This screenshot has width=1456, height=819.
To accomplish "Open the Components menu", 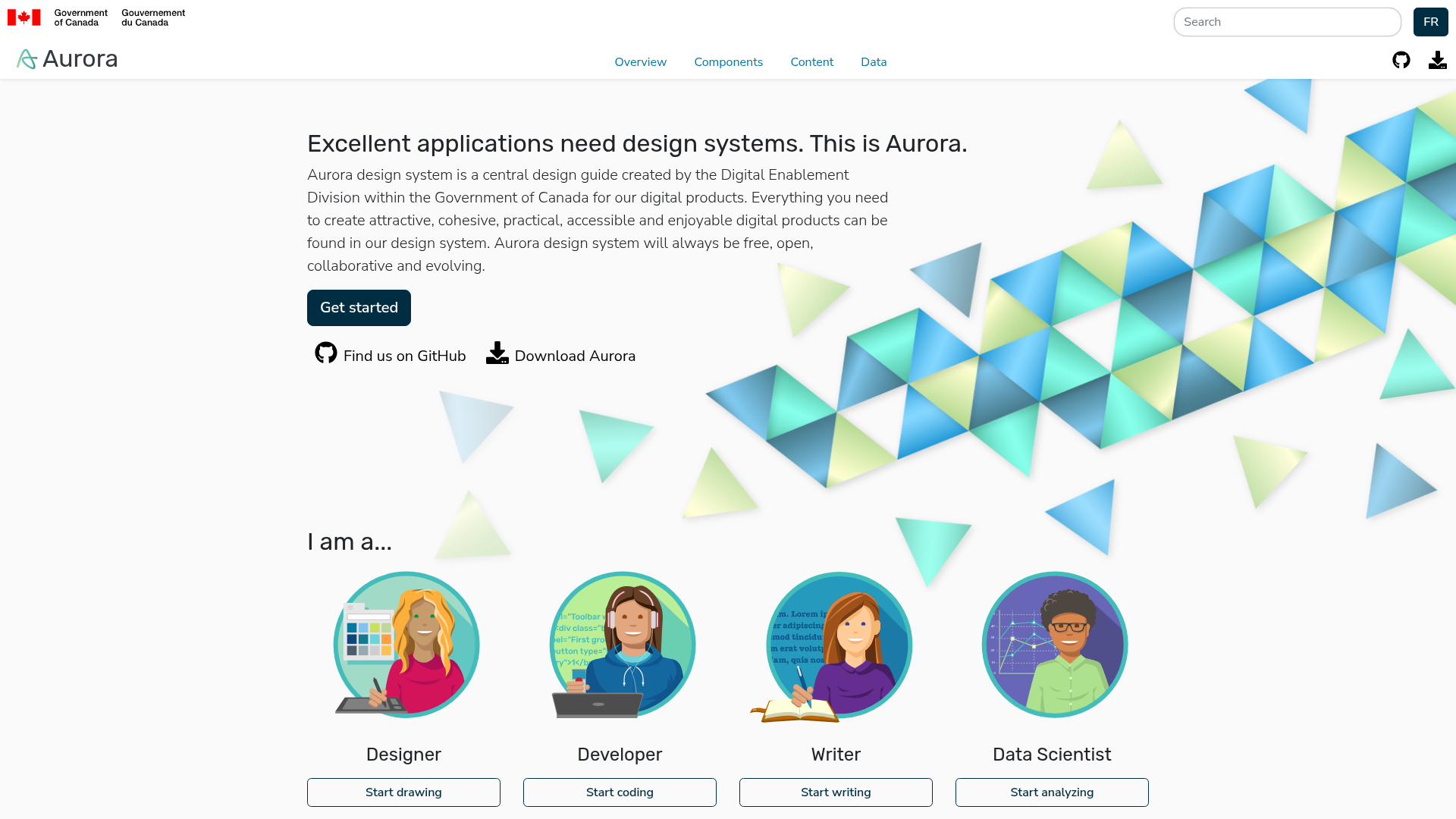I will pos(729,62).
